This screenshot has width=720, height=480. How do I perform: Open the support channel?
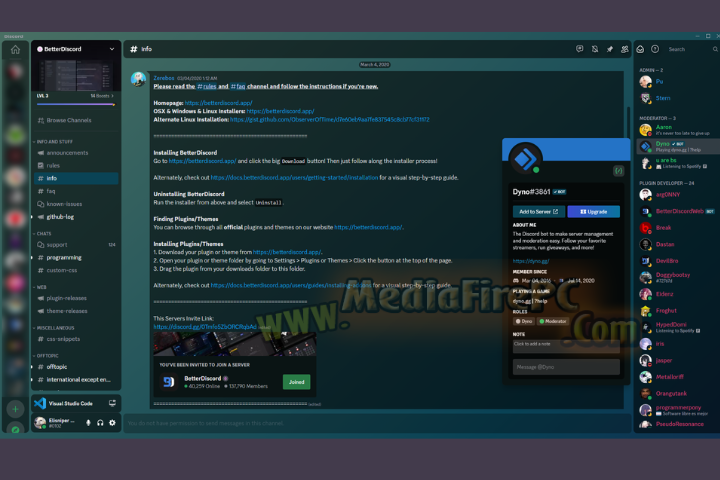[x=76, y=245]
